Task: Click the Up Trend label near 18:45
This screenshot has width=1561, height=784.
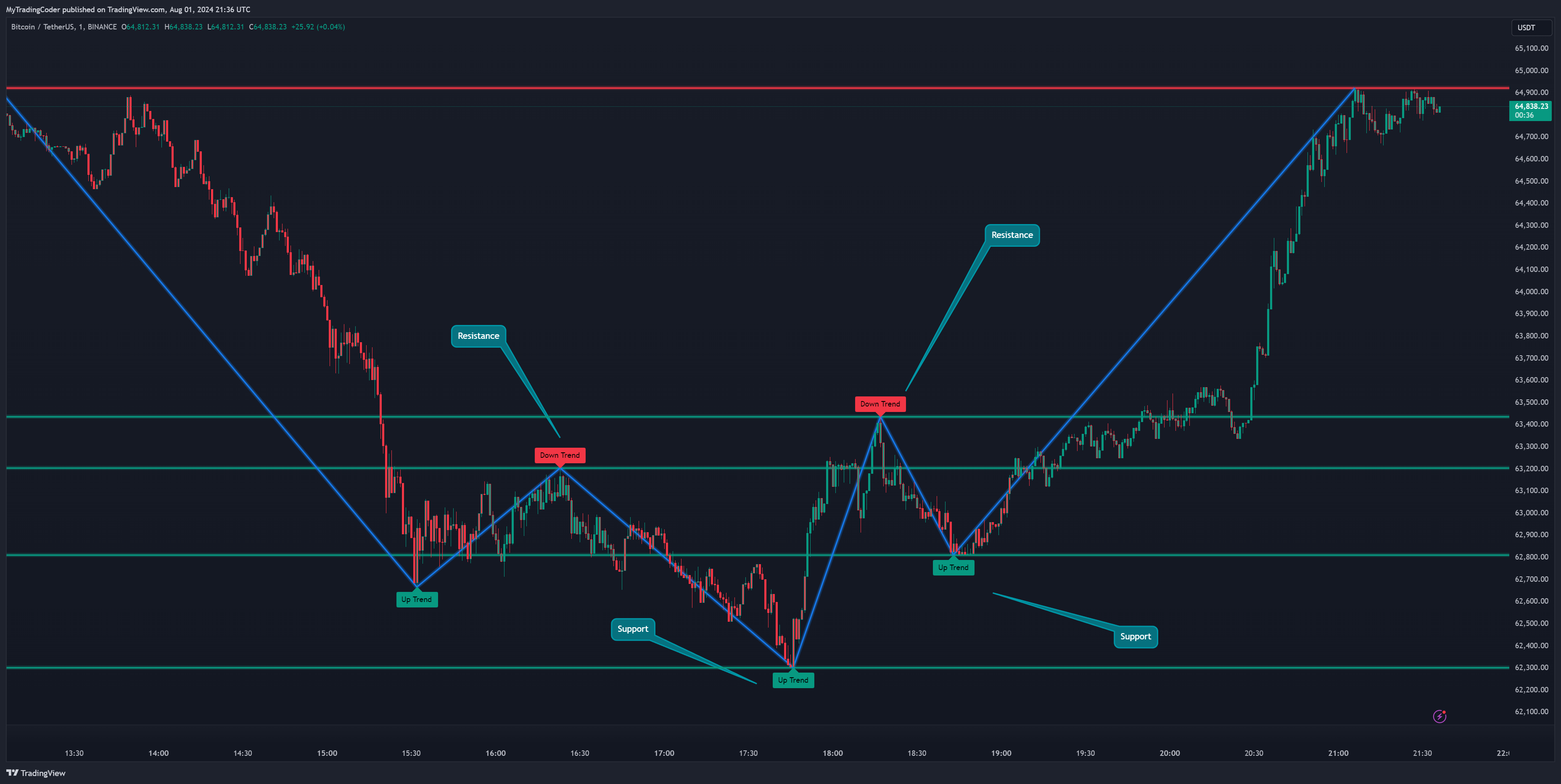Action: tap(953, 568)
